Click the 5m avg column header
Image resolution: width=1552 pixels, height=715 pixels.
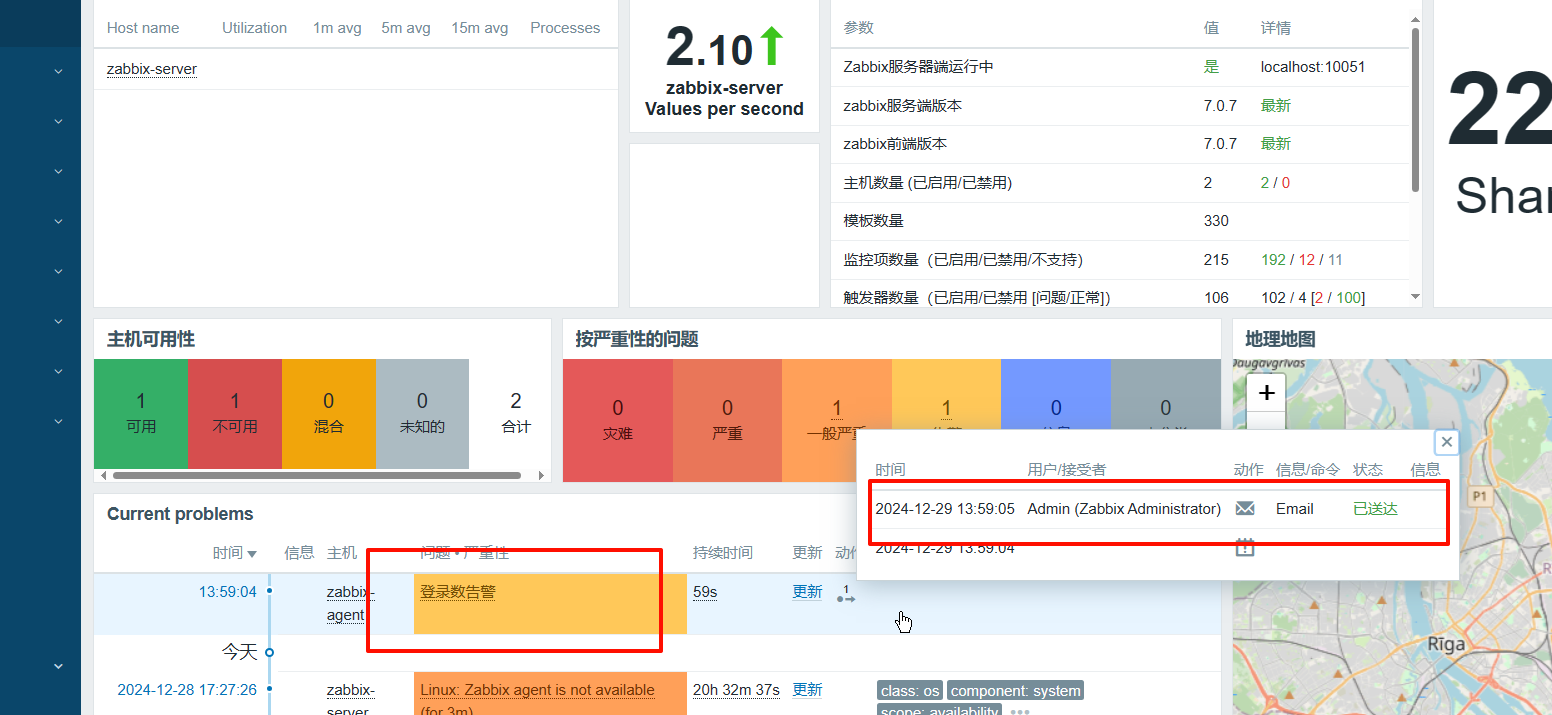406,28
